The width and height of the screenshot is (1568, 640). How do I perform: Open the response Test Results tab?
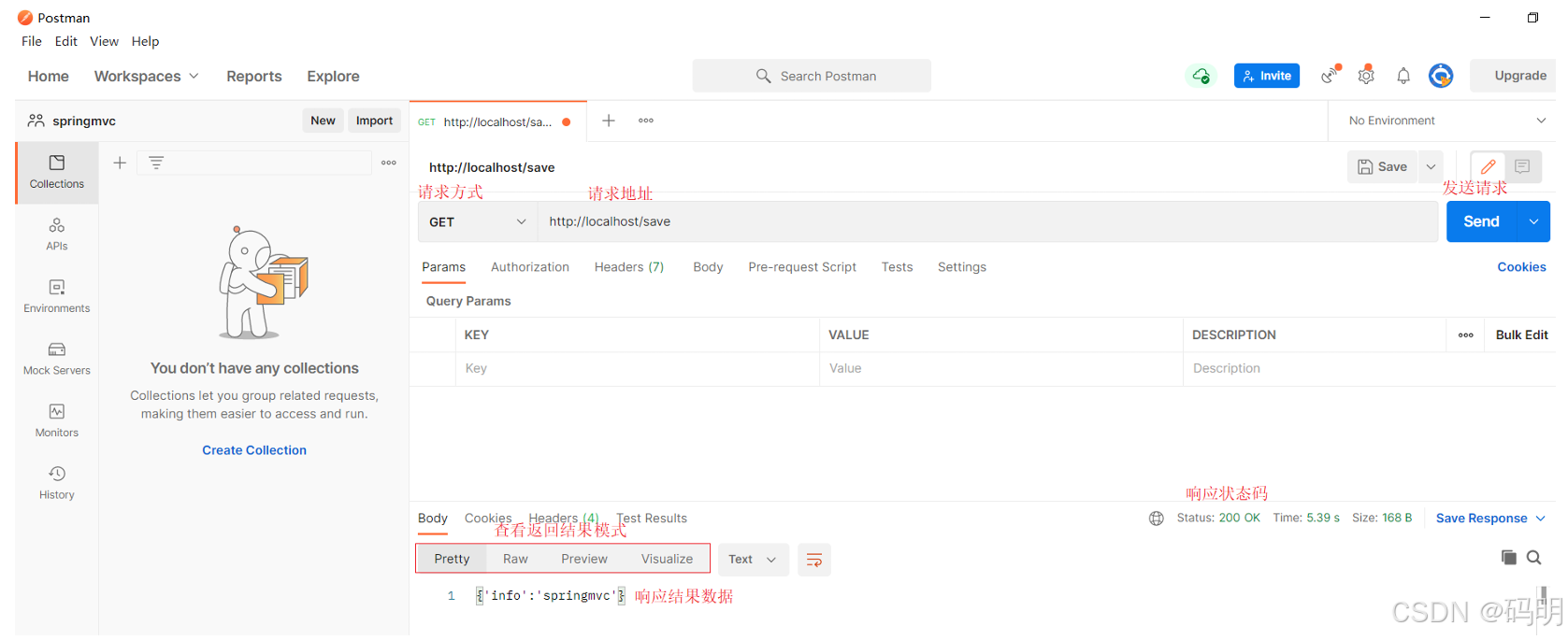652,519
